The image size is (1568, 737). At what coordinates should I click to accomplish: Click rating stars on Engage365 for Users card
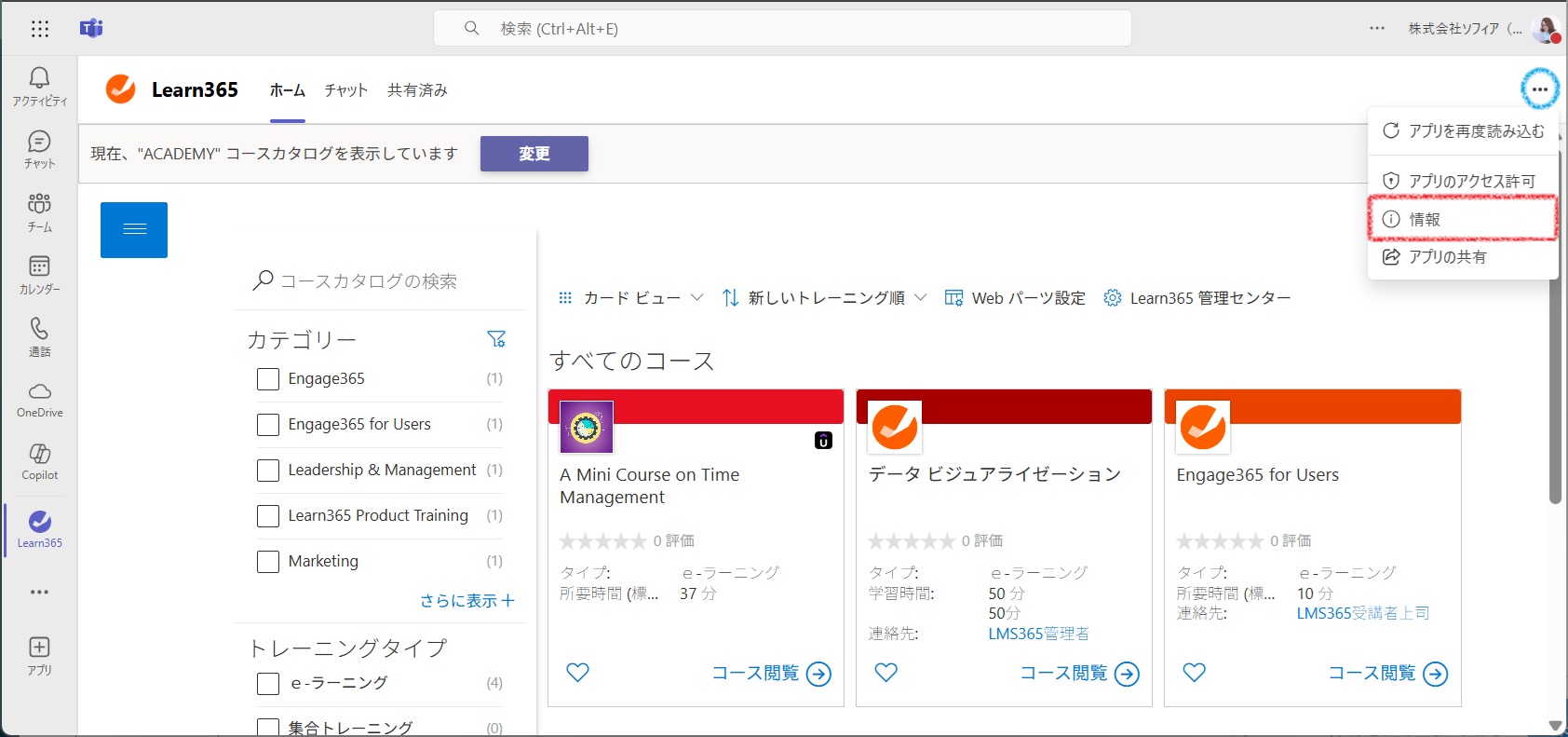point(1220,541)
